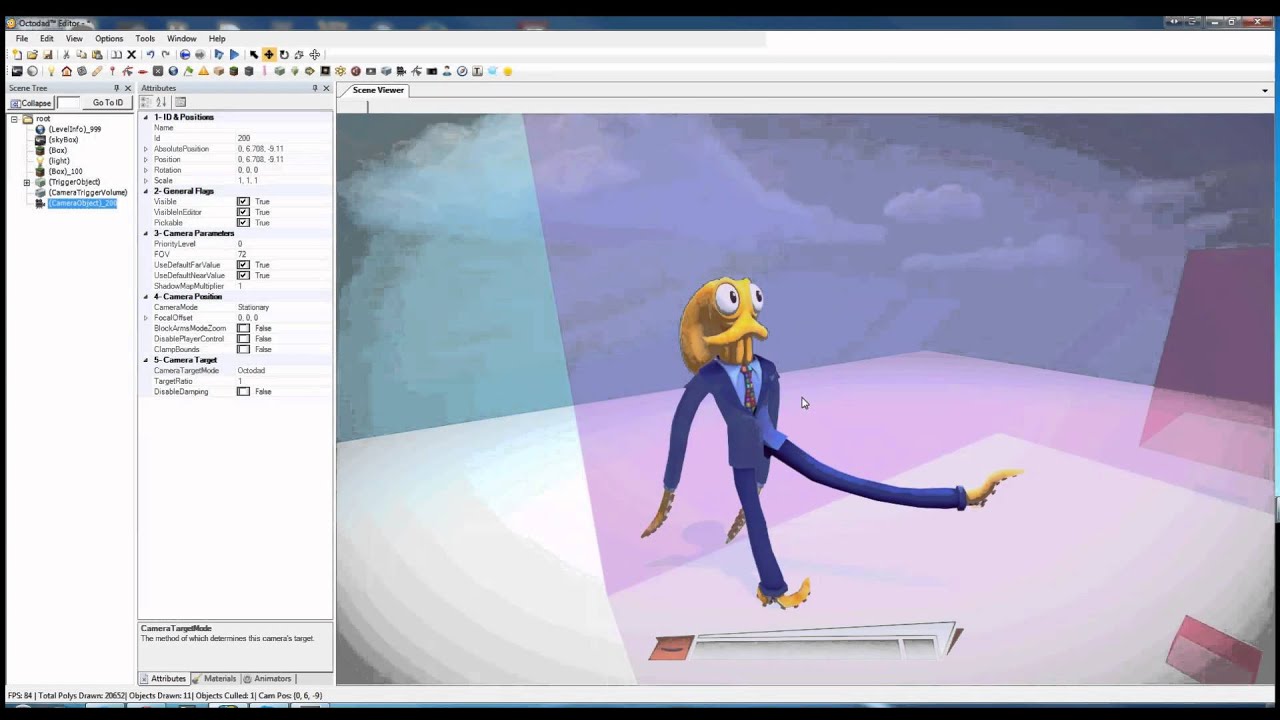This screenshot has width=1280, height=720.
Task: Toggle the Visible checkbox
Action: (x=243, y=202)
